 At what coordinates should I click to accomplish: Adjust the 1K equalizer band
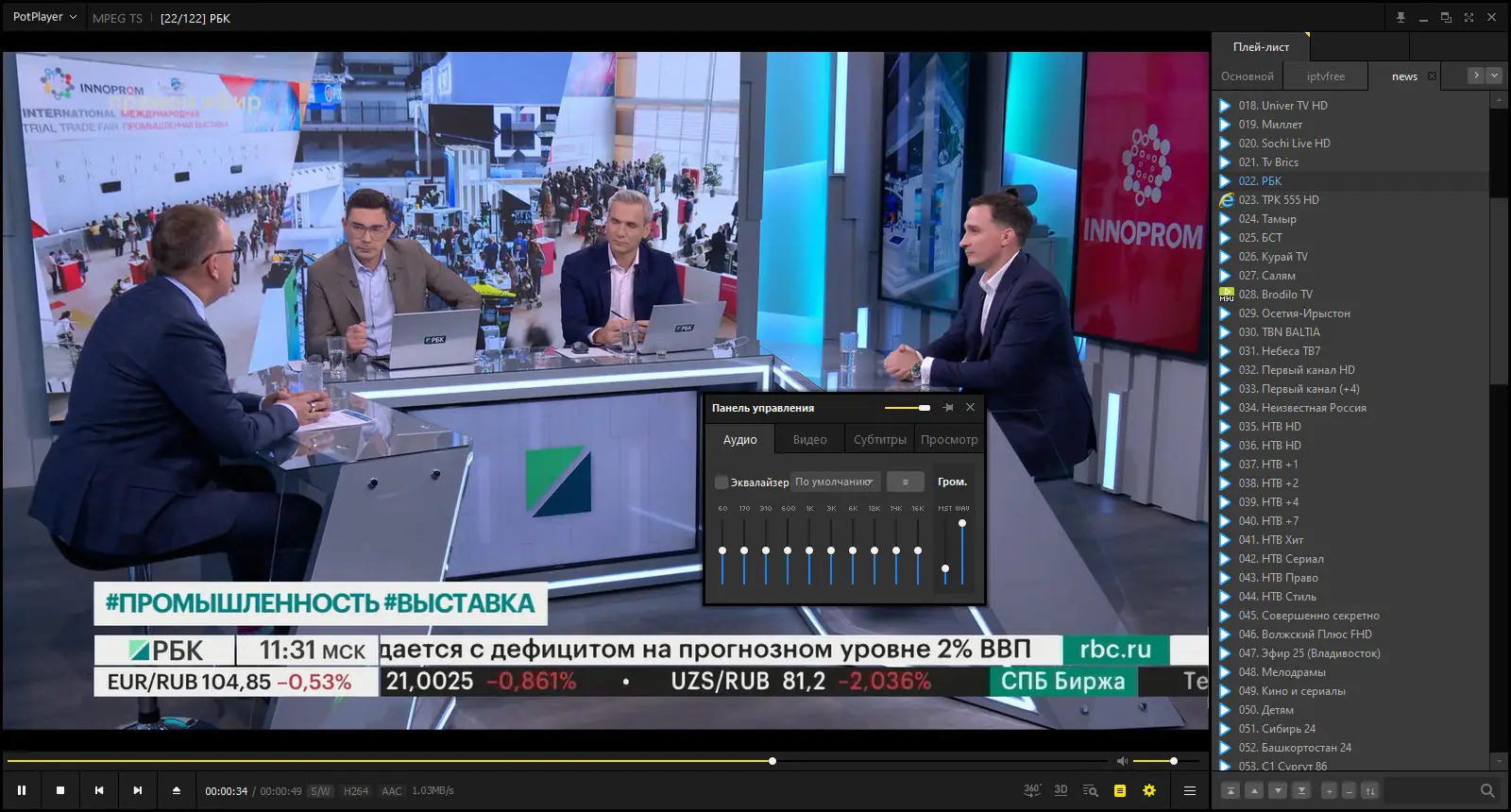(809, 551)
